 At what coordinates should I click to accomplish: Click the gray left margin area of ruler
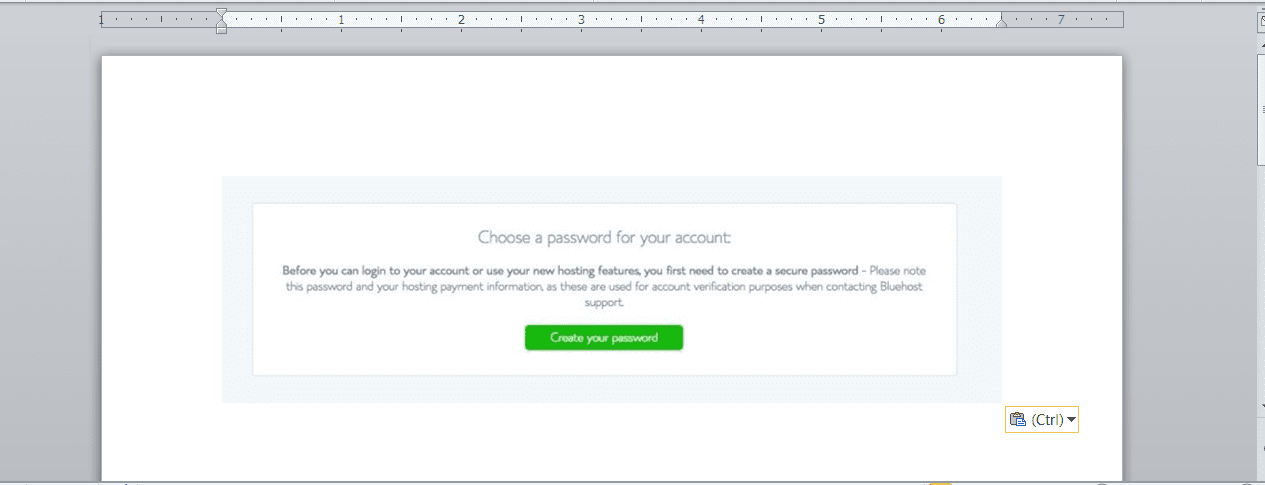point(160,19)
